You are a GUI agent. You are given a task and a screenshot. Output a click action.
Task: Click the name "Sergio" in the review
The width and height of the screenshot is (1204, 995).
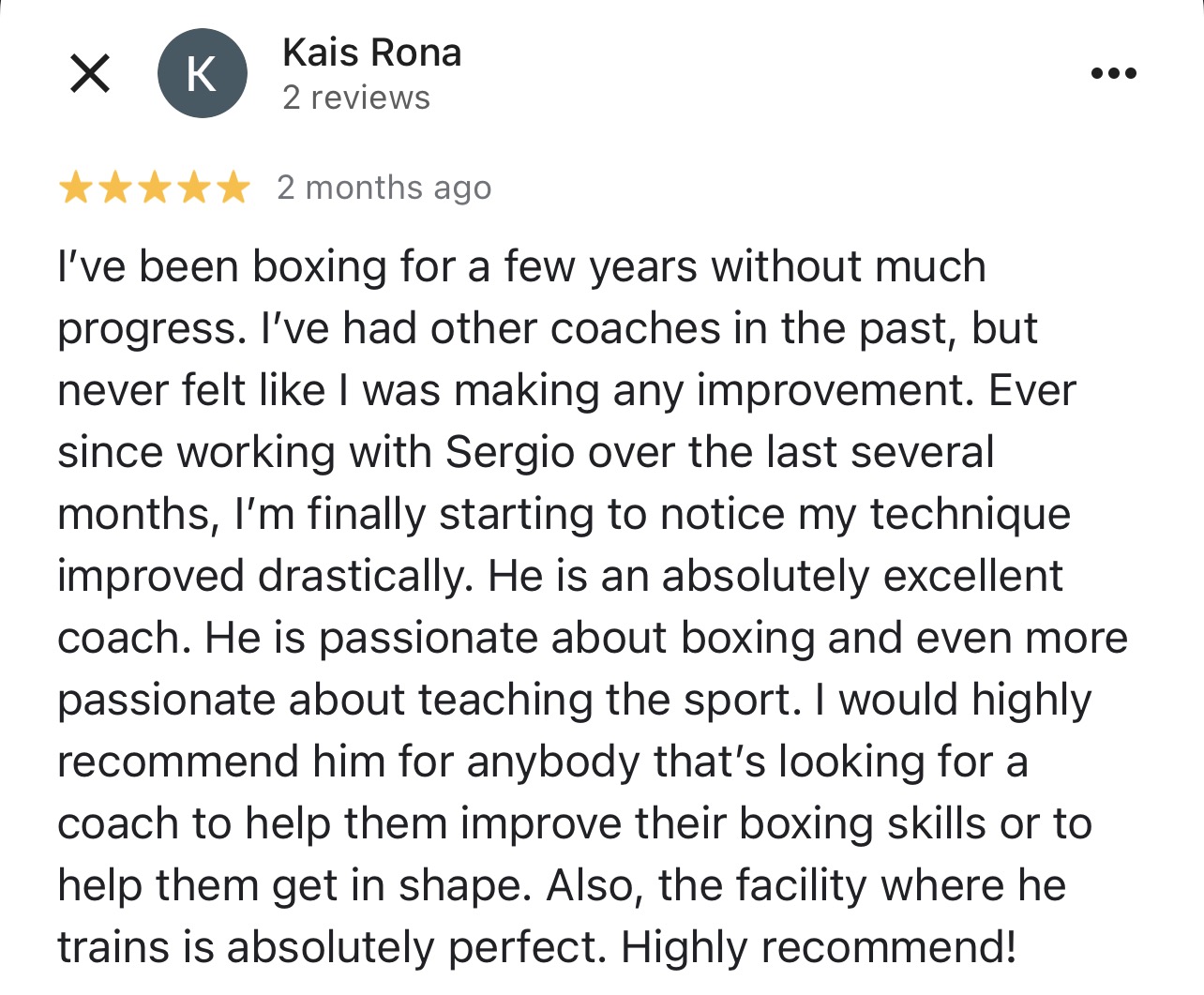pyautogui.click(x=508, y=453)
